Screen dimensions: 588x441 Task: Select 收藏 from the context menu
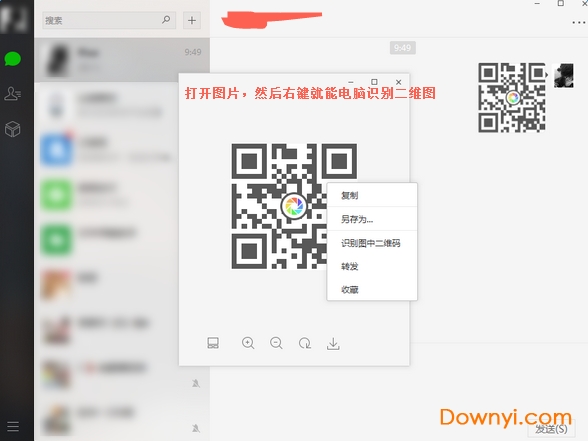pos(372,290)
